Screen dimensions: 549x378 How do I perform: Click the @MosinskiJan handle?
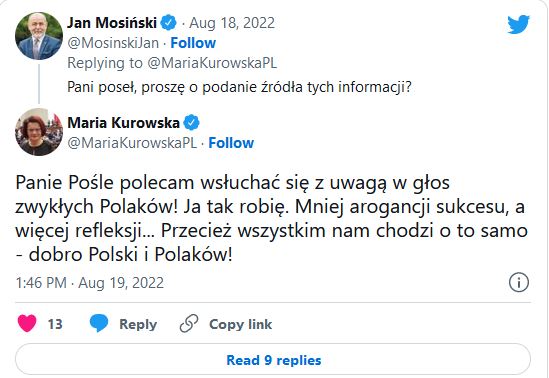113,43
